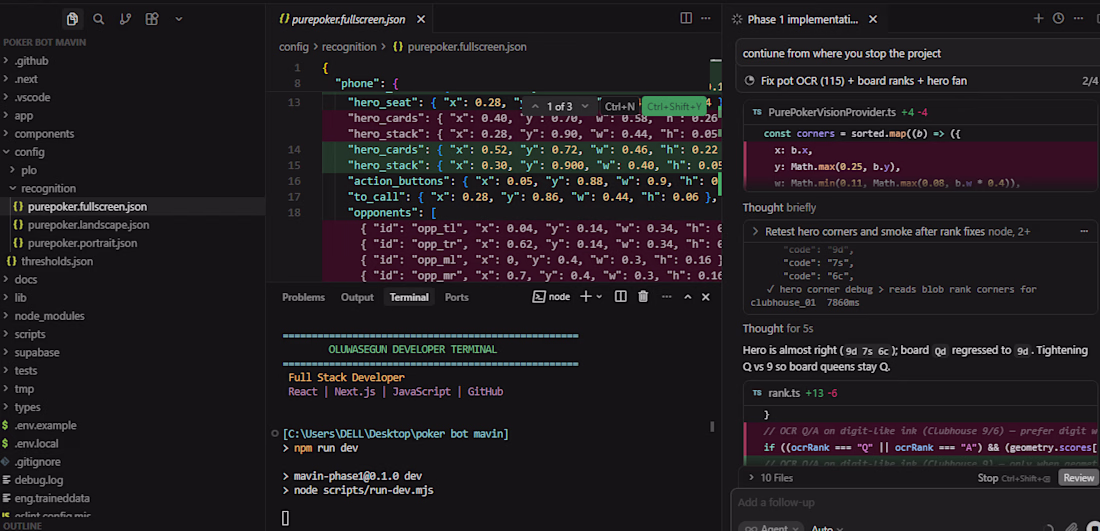Open the terminal shell 'node' launch profile
The image size is (1100, 531).
tap(551, 297)
